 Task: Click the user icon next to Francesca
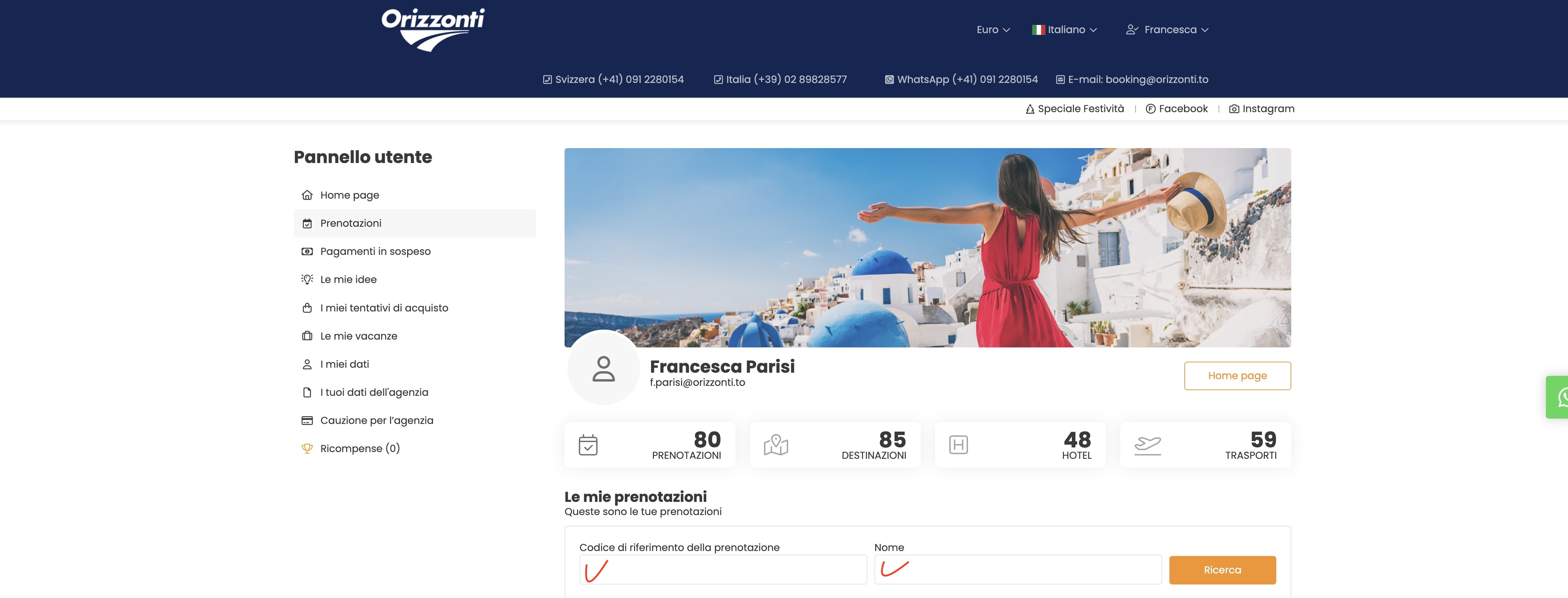point(1132,30)
